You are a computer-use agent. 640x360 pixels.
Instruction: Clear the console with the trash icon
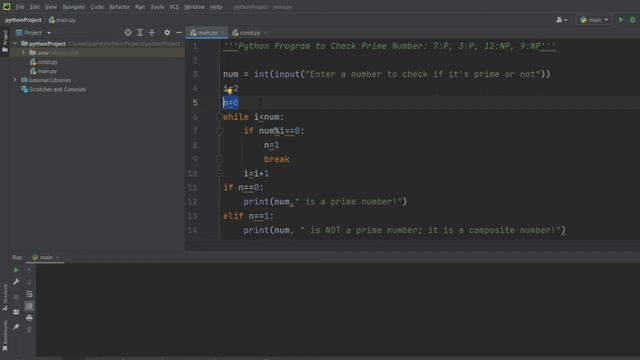[x=29, y=329]
